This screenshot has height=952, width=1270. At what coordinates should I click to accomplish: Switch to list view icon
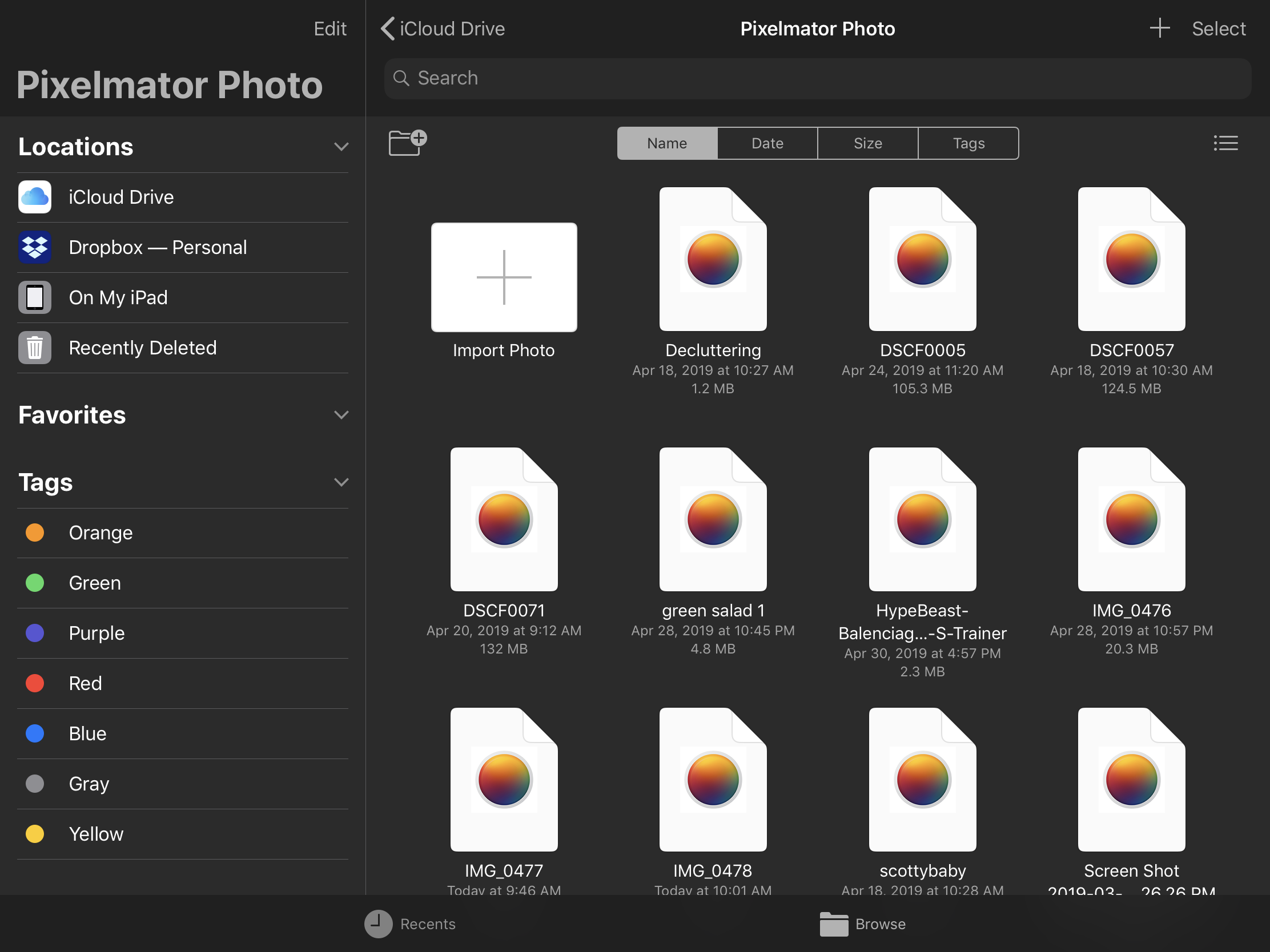point(1225,143)
